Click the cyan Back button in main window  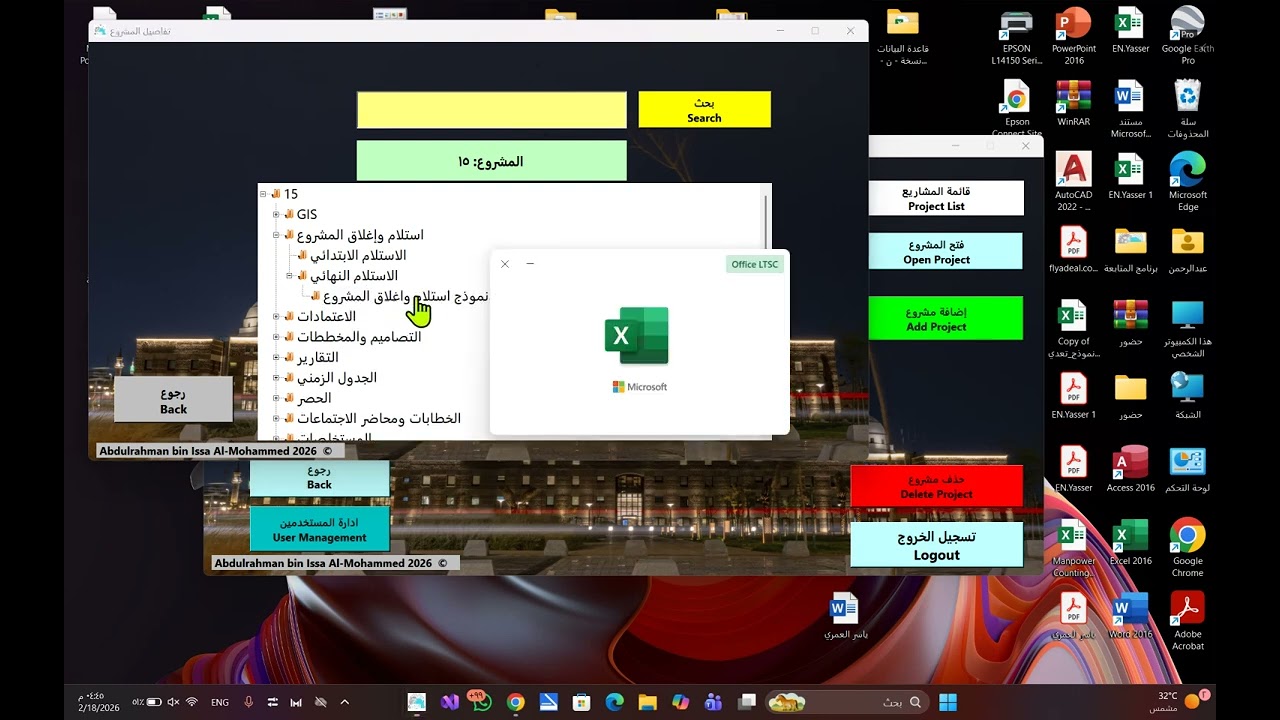(319, 478)
